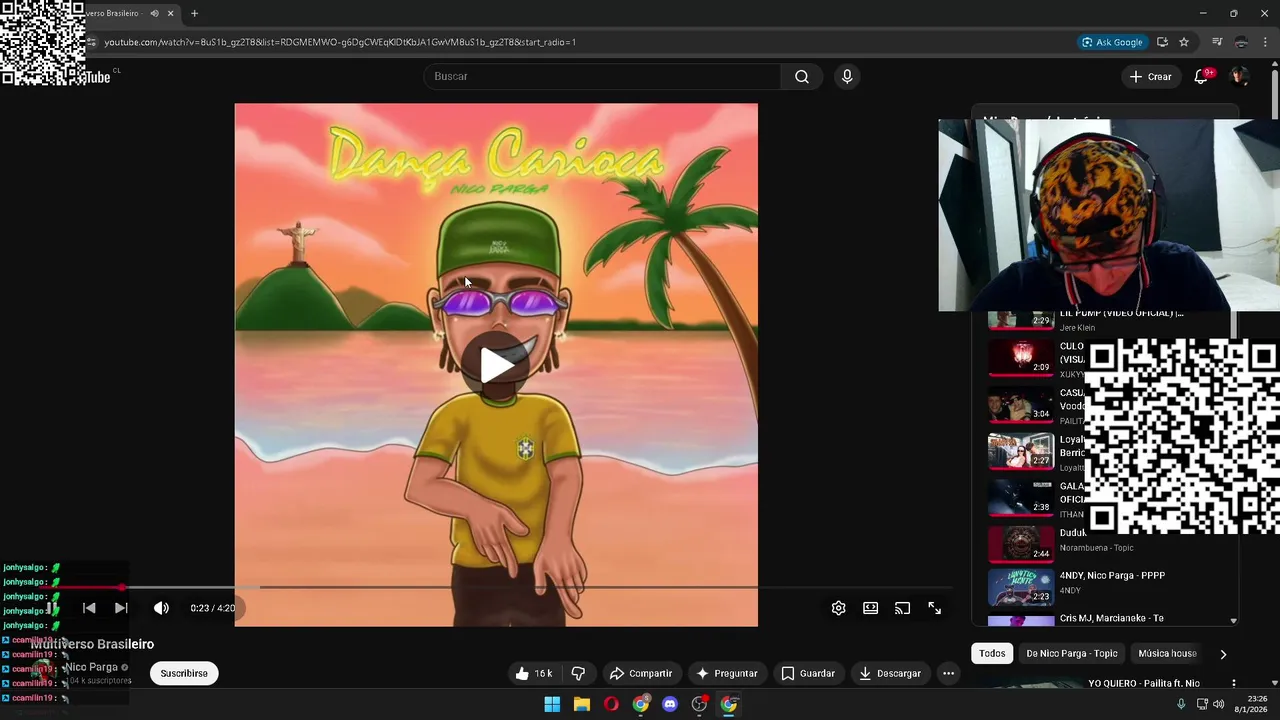Open options for YO QUIERO video

coord(1233,684)
